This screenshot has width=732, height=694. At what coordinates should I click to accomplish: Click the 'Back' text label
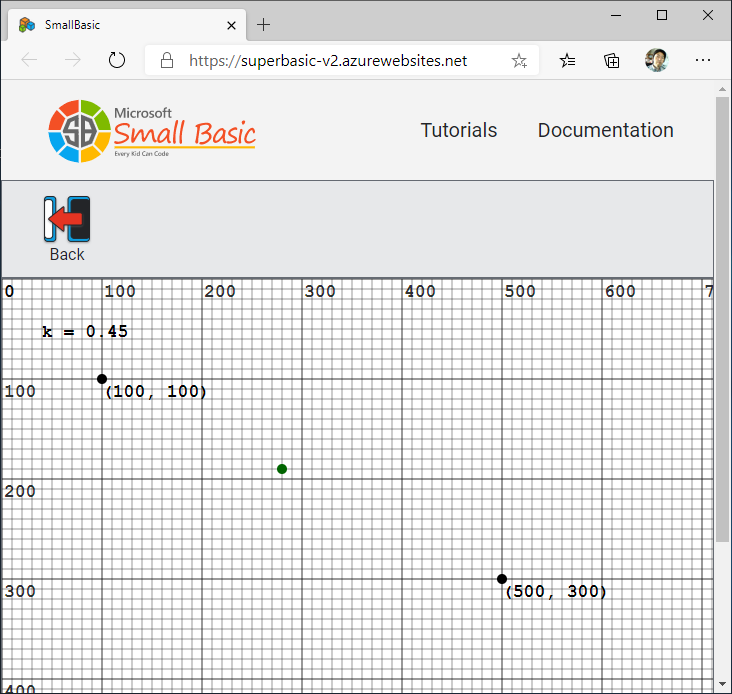click(x=67, y=255)
